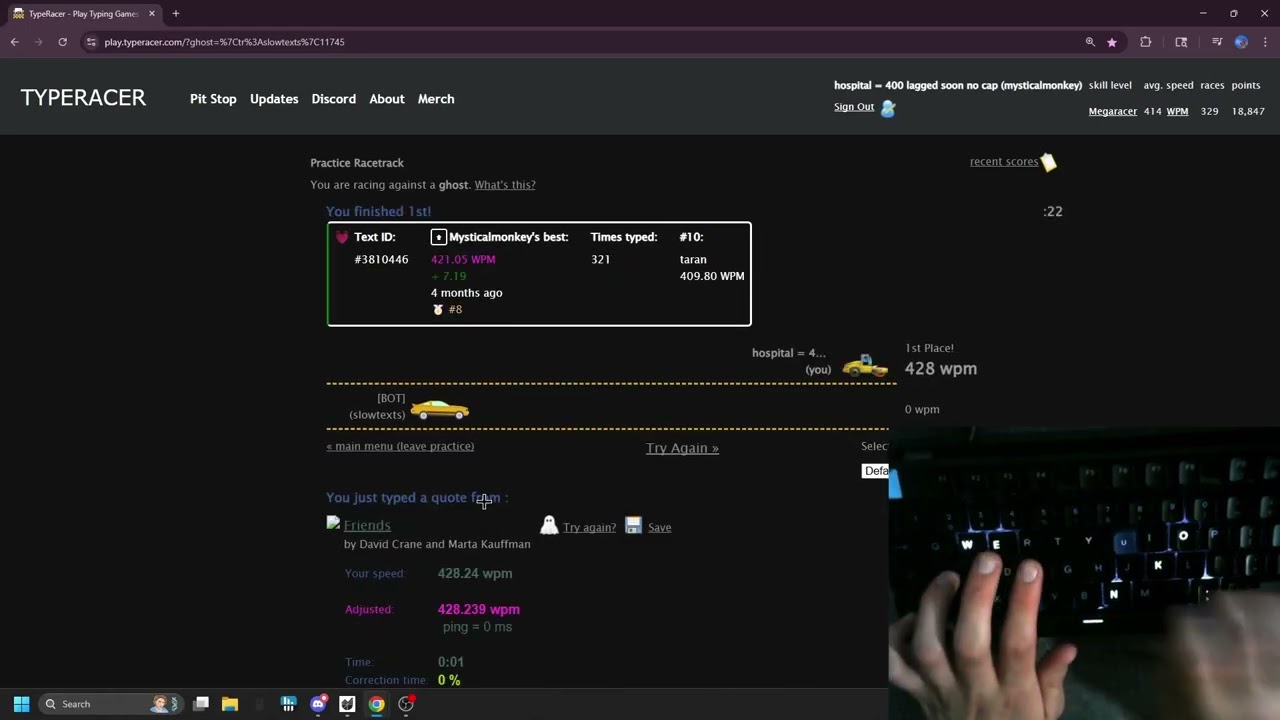Click text ID #3810446
This screenshot has width=1280, height=720.
pyautogui.click(x=381, y=259)
